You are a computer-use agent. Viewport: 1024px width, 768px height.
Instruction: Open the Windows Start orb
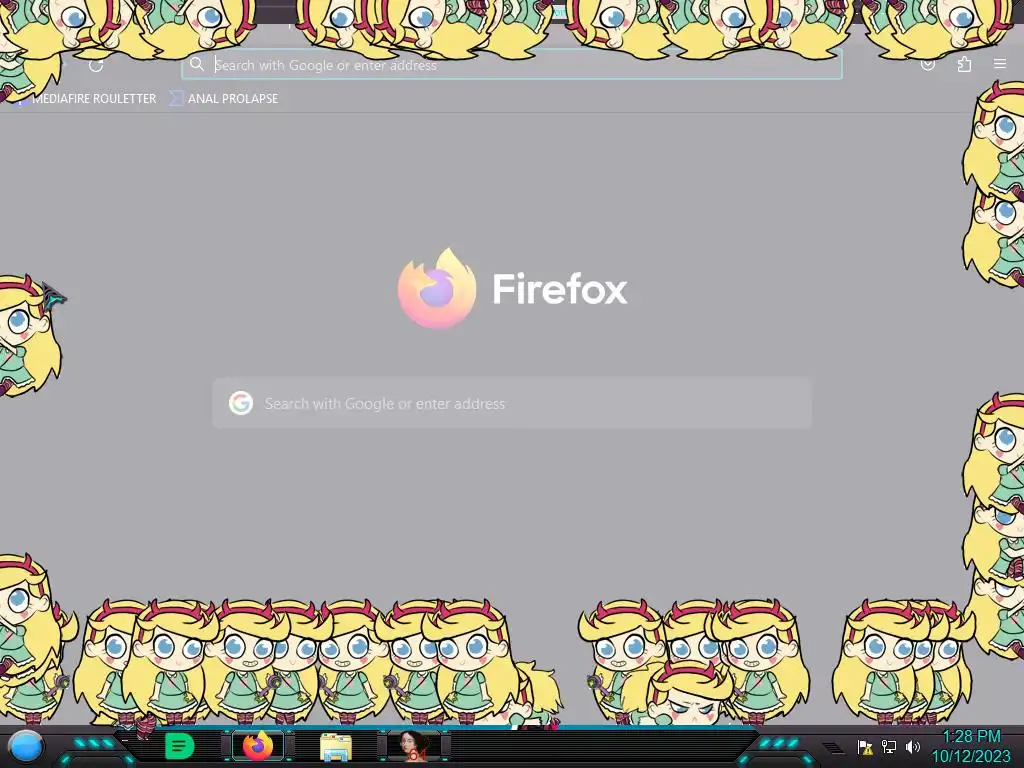(25, 746)
